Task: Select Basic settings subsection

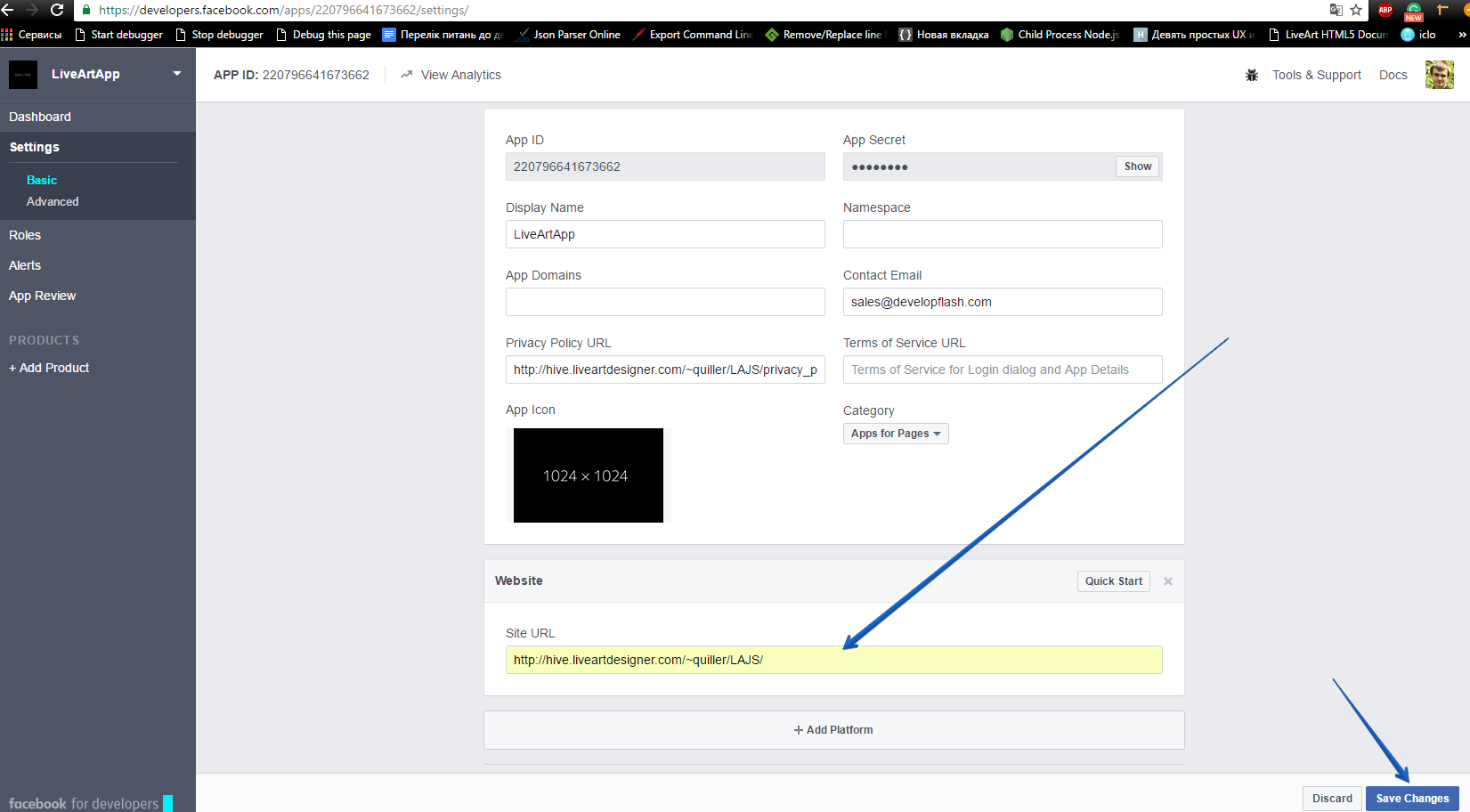Action: tap(42, 180)
